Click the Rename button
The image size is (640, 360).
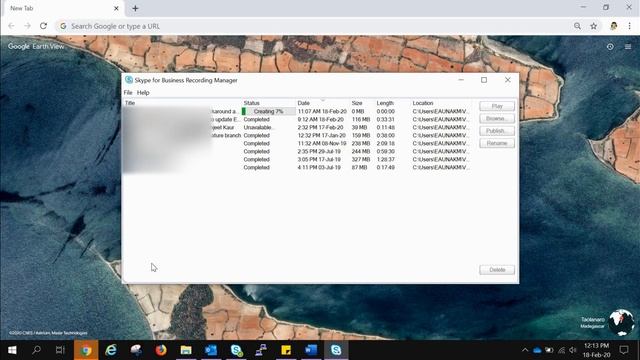click(x=497, y=143)
